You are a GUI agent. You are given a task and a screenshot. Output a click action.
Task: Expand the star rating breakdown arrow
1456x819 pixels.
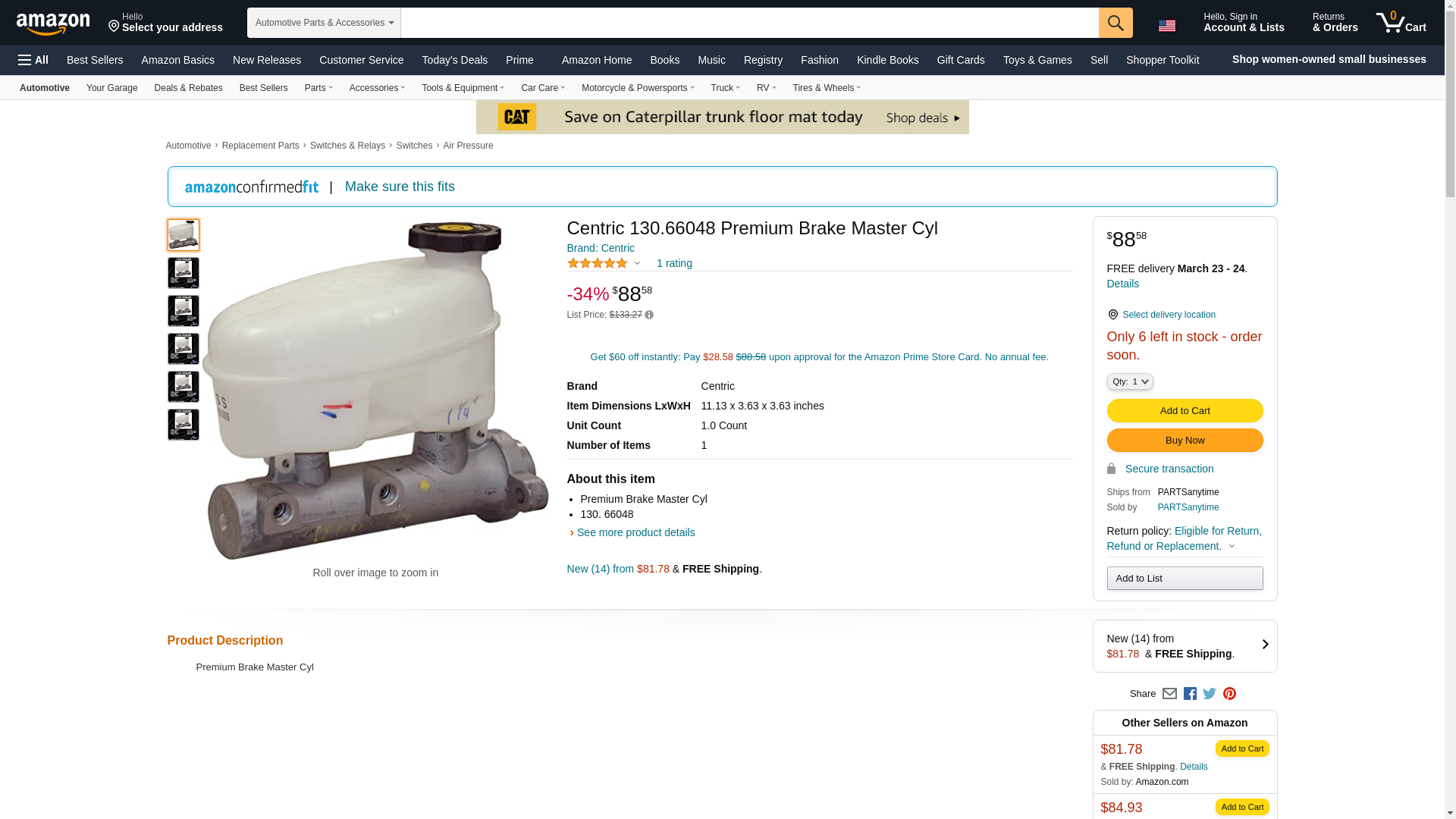pyautogui.click(x=637, y=264)
